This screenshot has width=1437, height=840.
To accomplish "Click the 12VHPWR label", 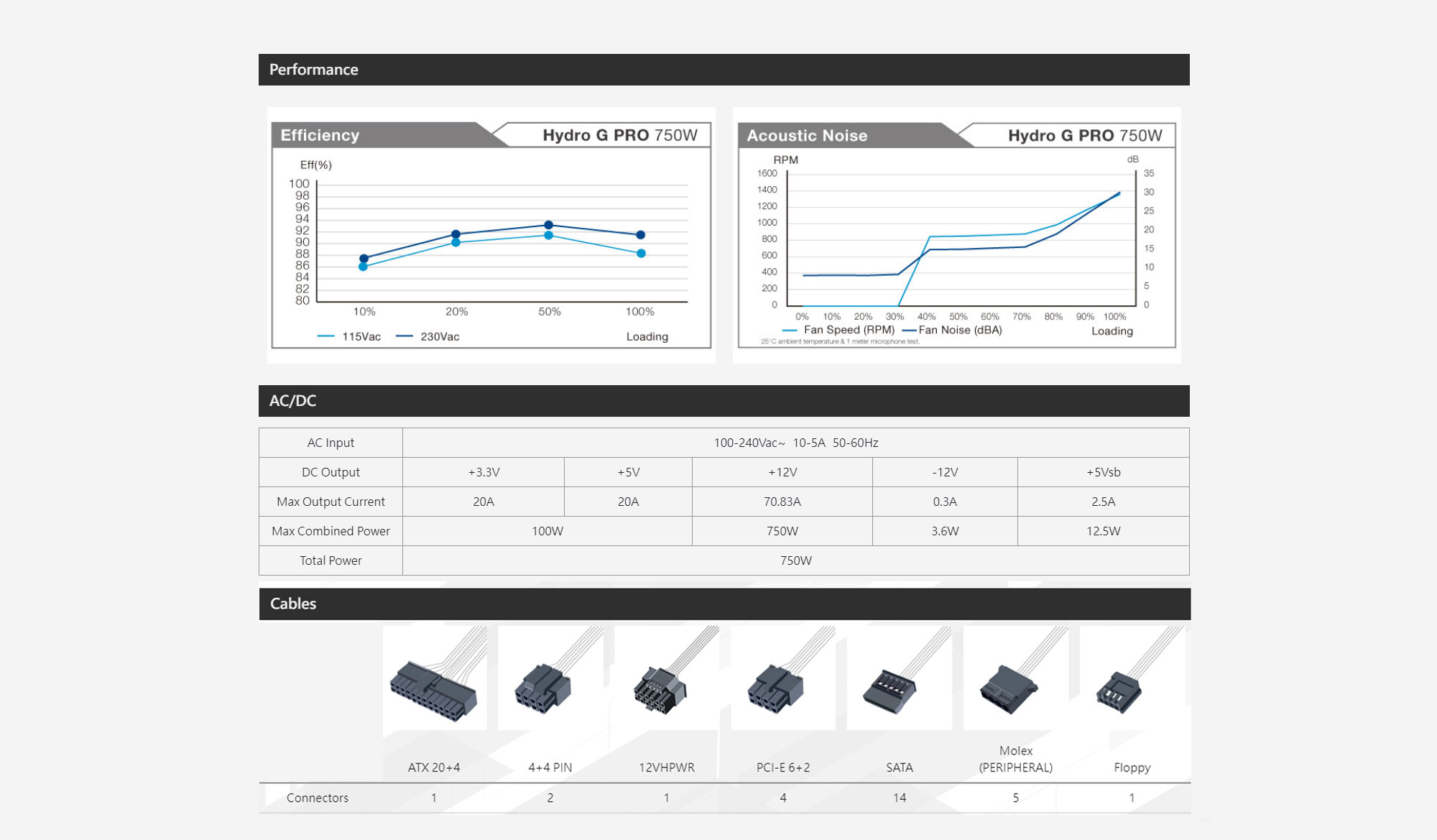I will [667, 767].
